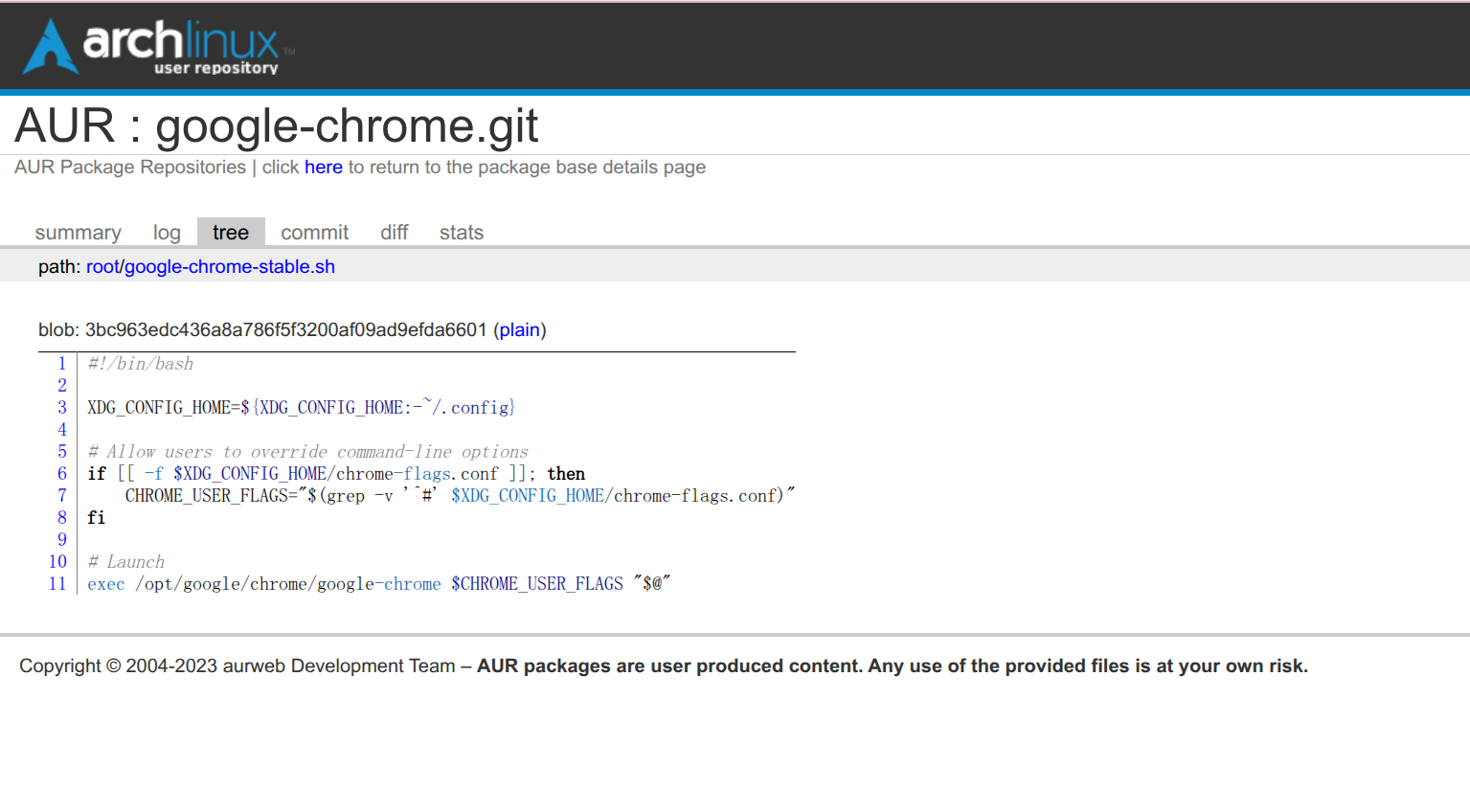Jump to line number 11
Image resolution: width=1470 pixels, height=812 pixels.
click(58, 584)
